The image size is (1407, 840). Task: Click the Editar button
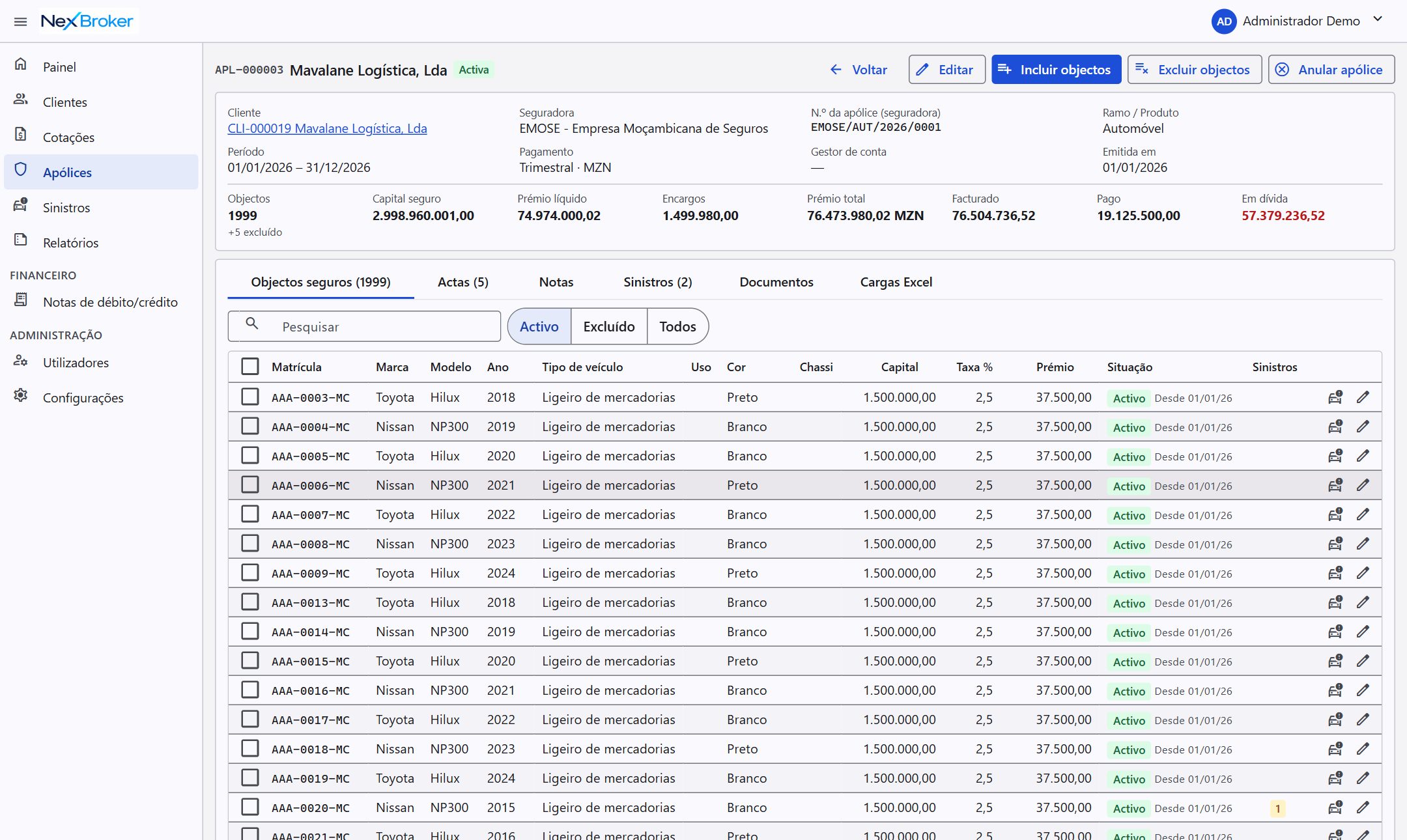point(946,70)
